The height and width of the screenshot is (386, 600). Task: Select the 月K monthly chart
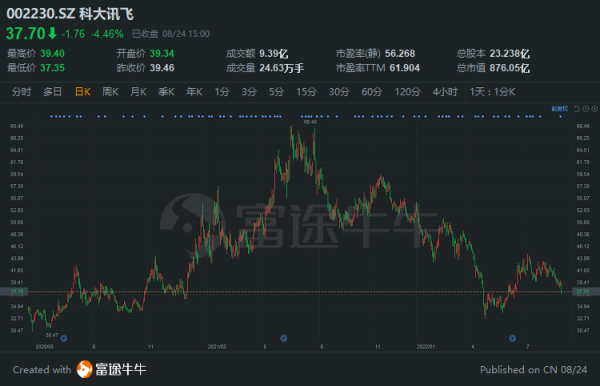(138, 92)
